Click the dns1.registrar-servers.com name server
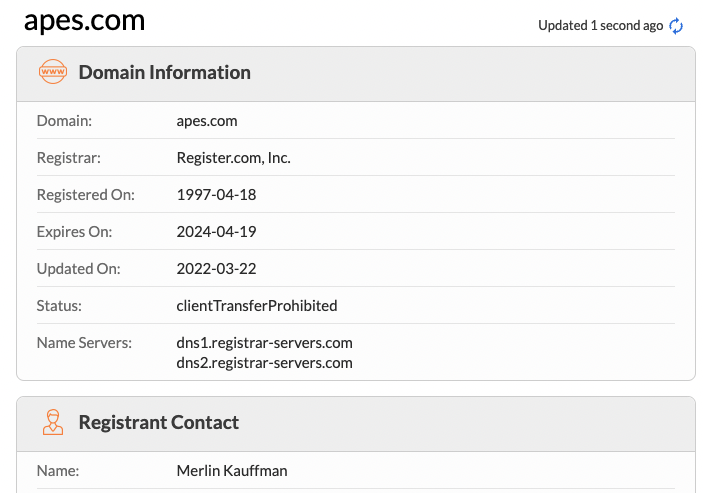Viewport: 703px width, 493px height. (265, 343)
